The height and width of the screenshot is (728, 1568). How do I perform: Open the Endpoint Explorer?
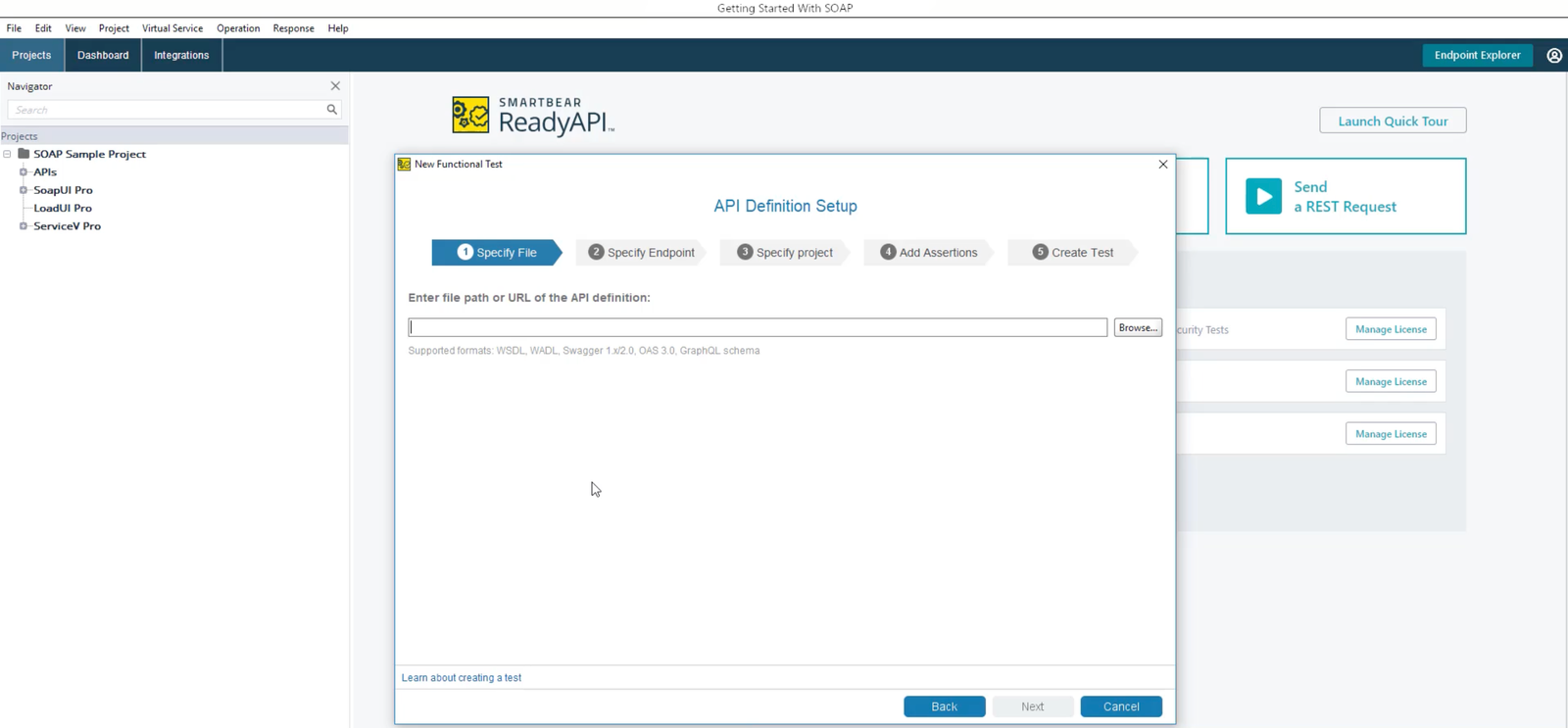1477,56
